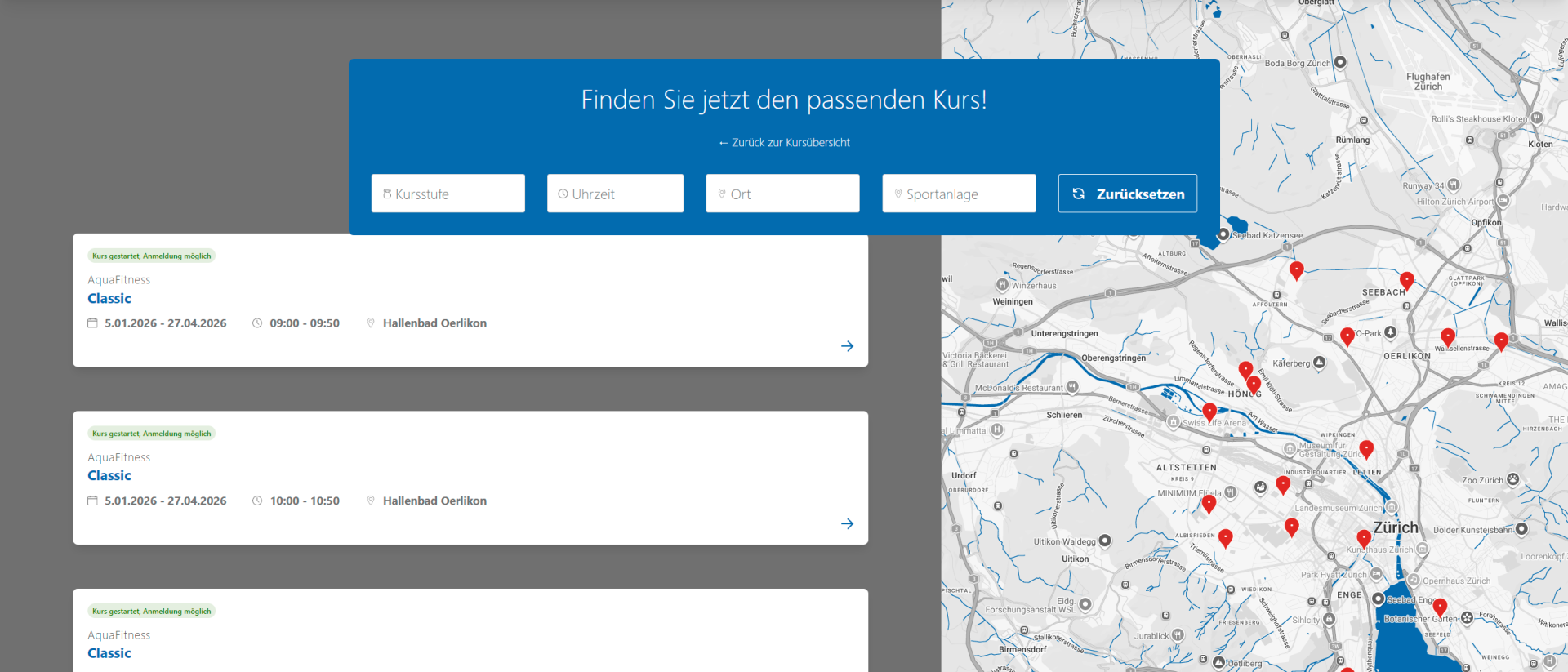Click the Zurücksetzen reset button
Viewport: 1568px width, 672px height.
tap(1127, 194)
